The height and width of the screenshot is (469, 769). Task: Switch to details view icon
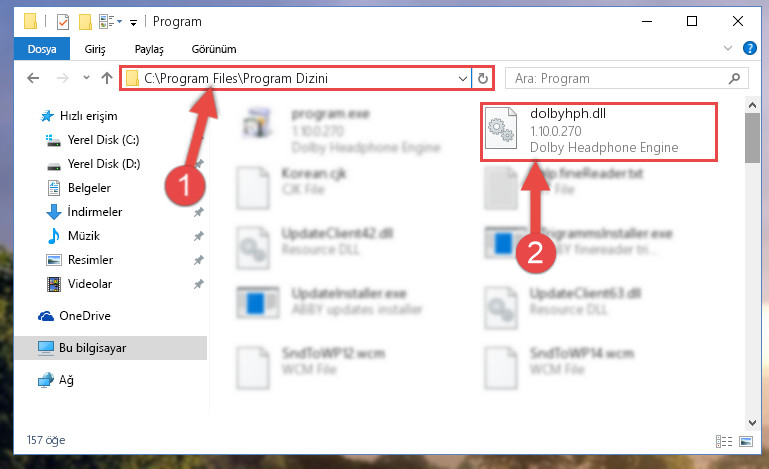pyautogui.click(x=724, y=442)
